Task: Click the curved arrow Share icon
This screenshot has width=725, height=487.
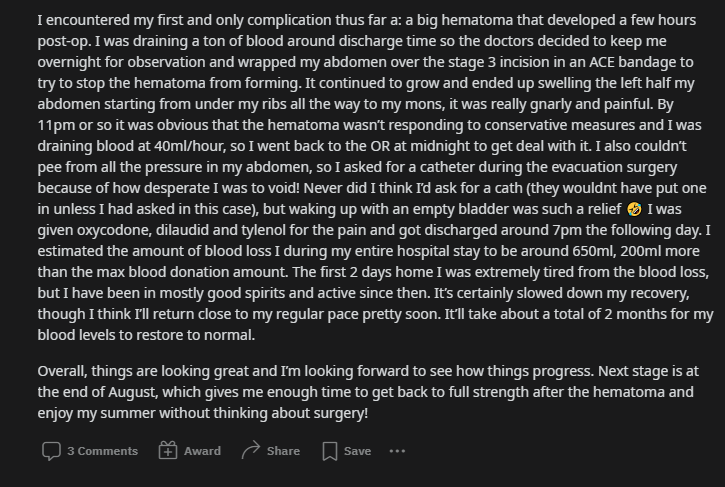Action: pyautogui.click(x=250, y=451)
